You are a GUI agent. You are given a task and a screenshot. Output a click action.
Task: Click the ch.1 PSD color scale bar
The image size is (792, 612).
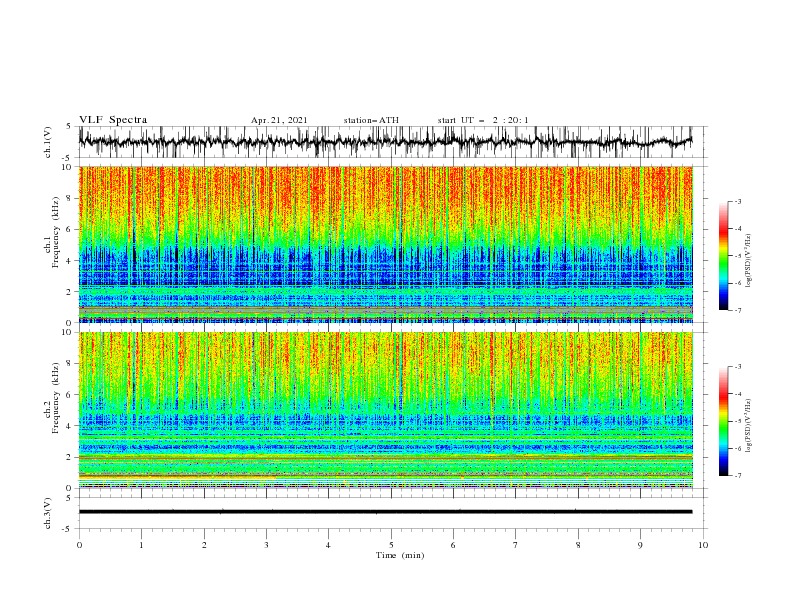pos(723,256)
